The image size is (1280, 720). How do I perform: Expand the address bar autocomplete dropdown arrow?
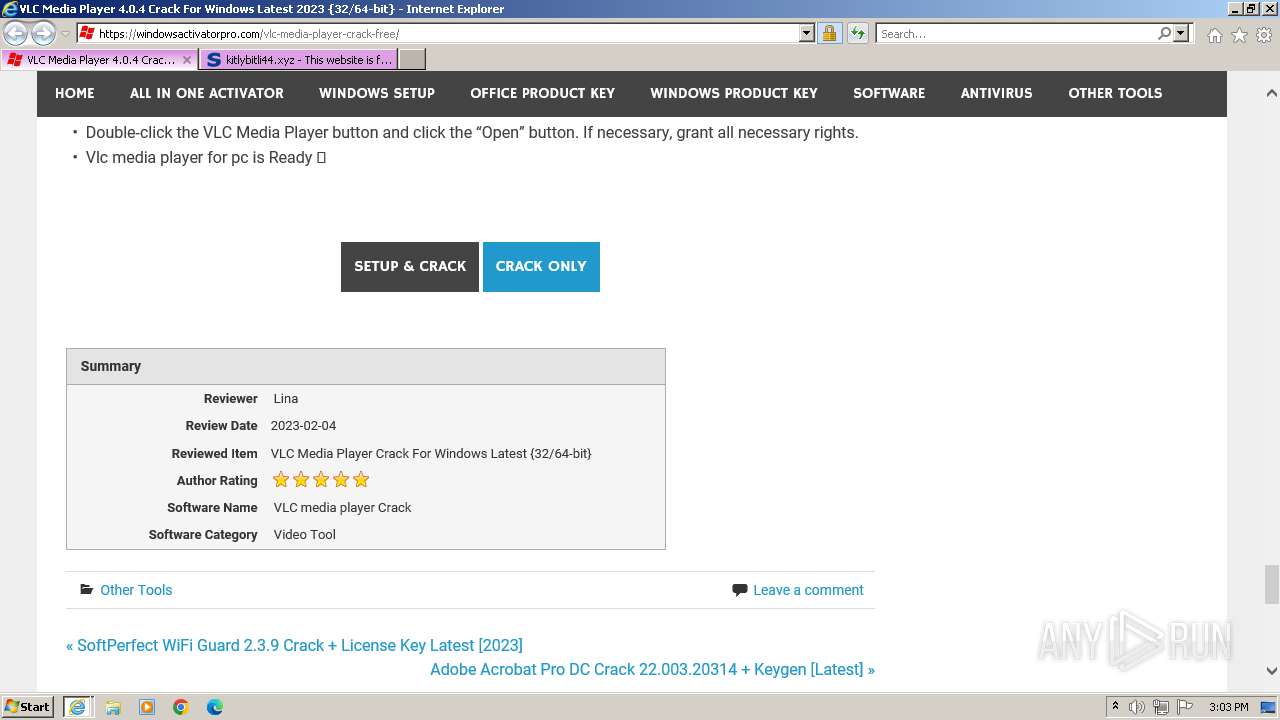[807, 33]
